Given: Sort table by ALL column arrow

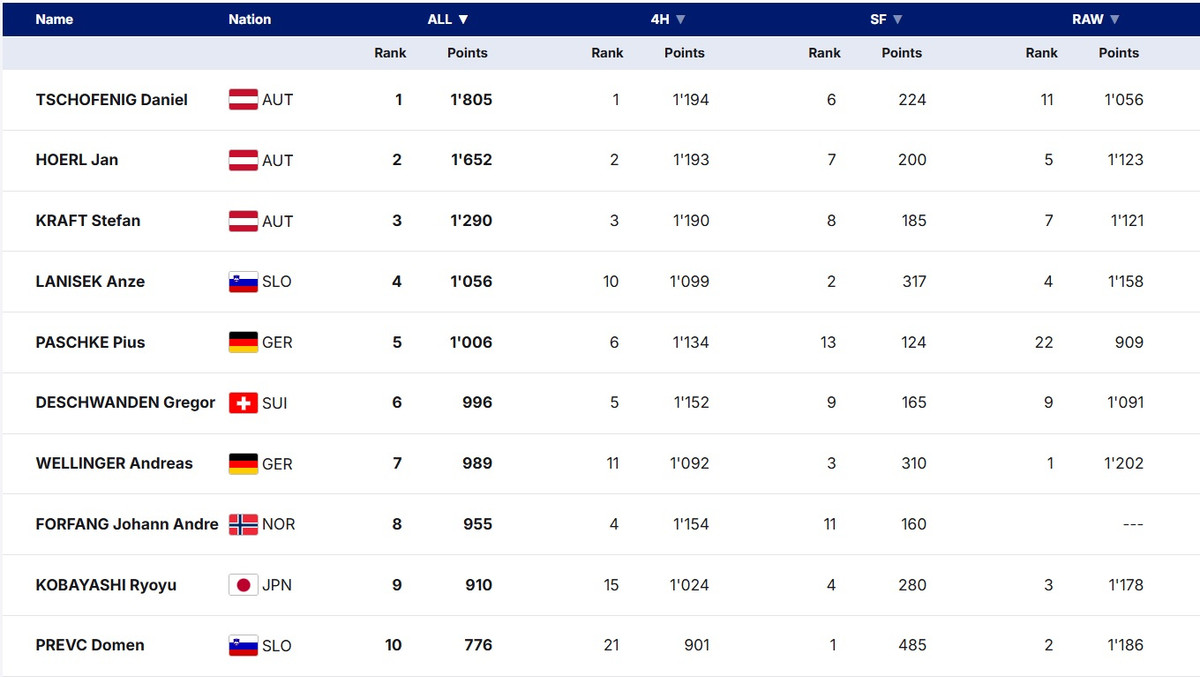Looking at the screenshot, I should pos(463,19).
